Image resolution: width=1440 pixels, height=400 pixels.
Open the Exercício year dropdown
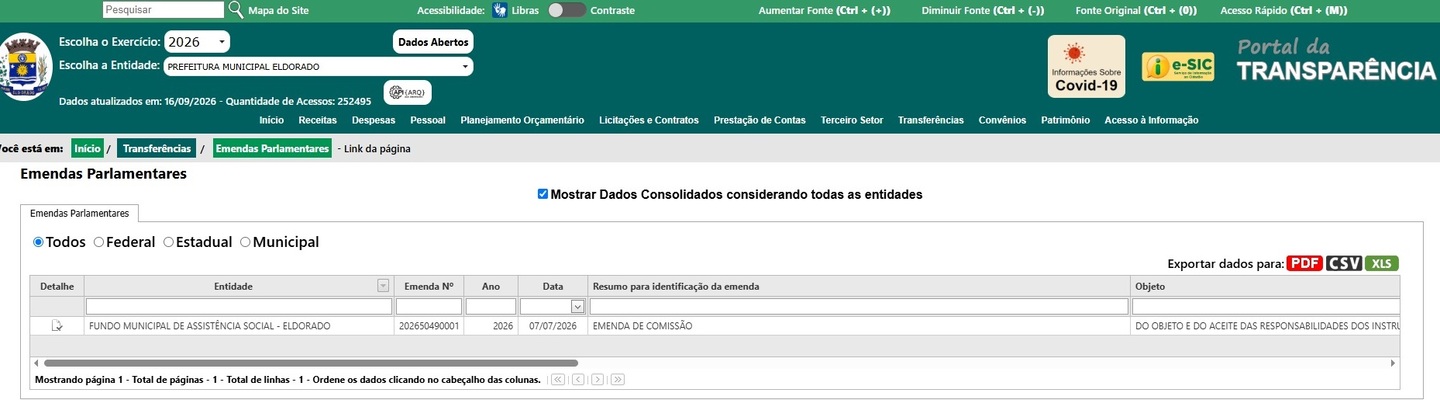[x=196, y=42]
